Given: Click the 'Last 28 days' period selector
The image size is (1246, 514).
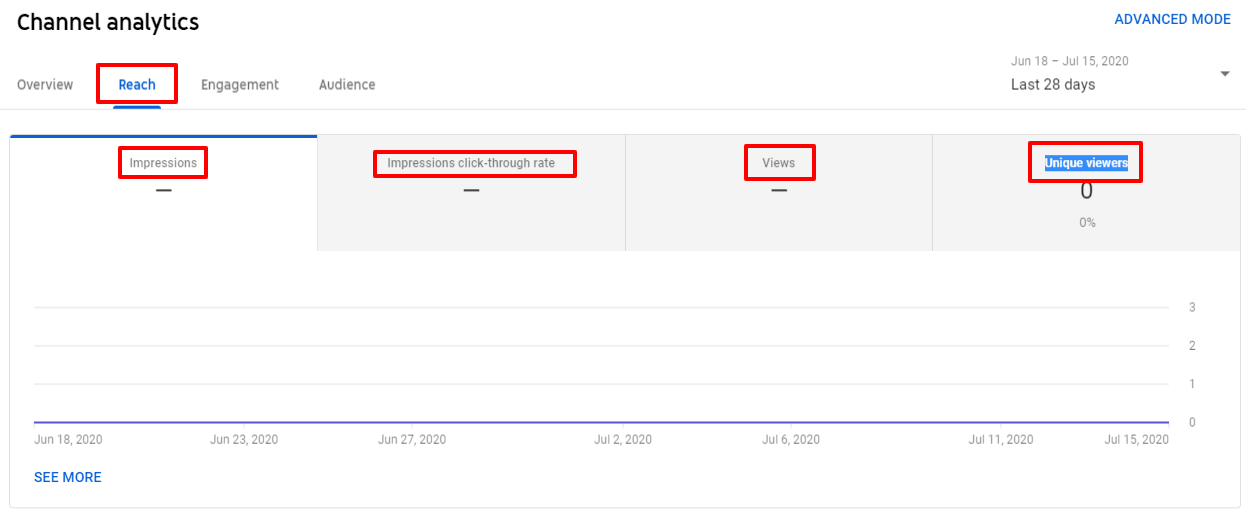Looking at the screenshot, I should coord(1053,85).
